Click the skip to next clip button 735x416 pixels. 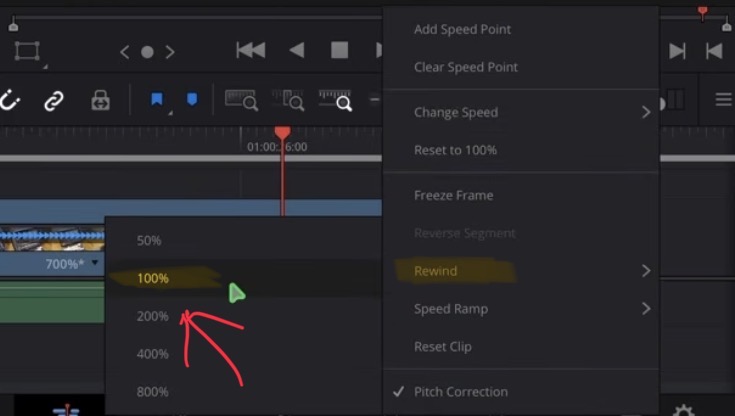pyautogui.click(x=677, y=51)
